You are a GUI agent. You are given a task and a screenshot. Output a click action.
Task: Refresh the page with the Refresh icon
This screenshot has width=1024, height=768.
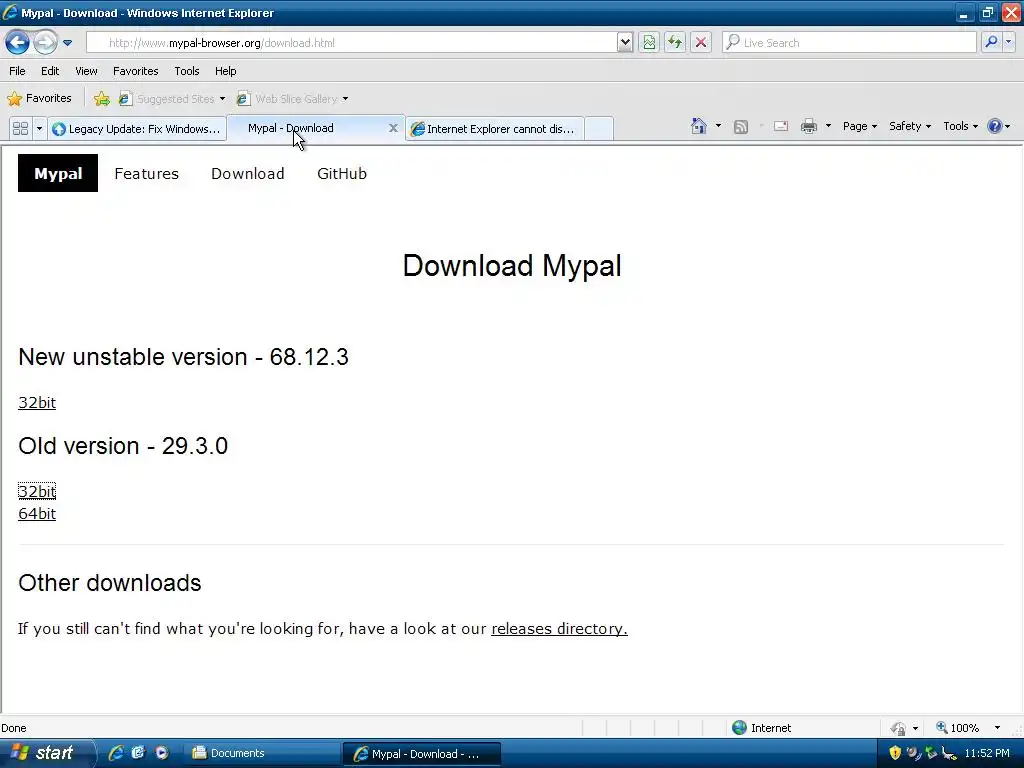click(x=675, y=43)
